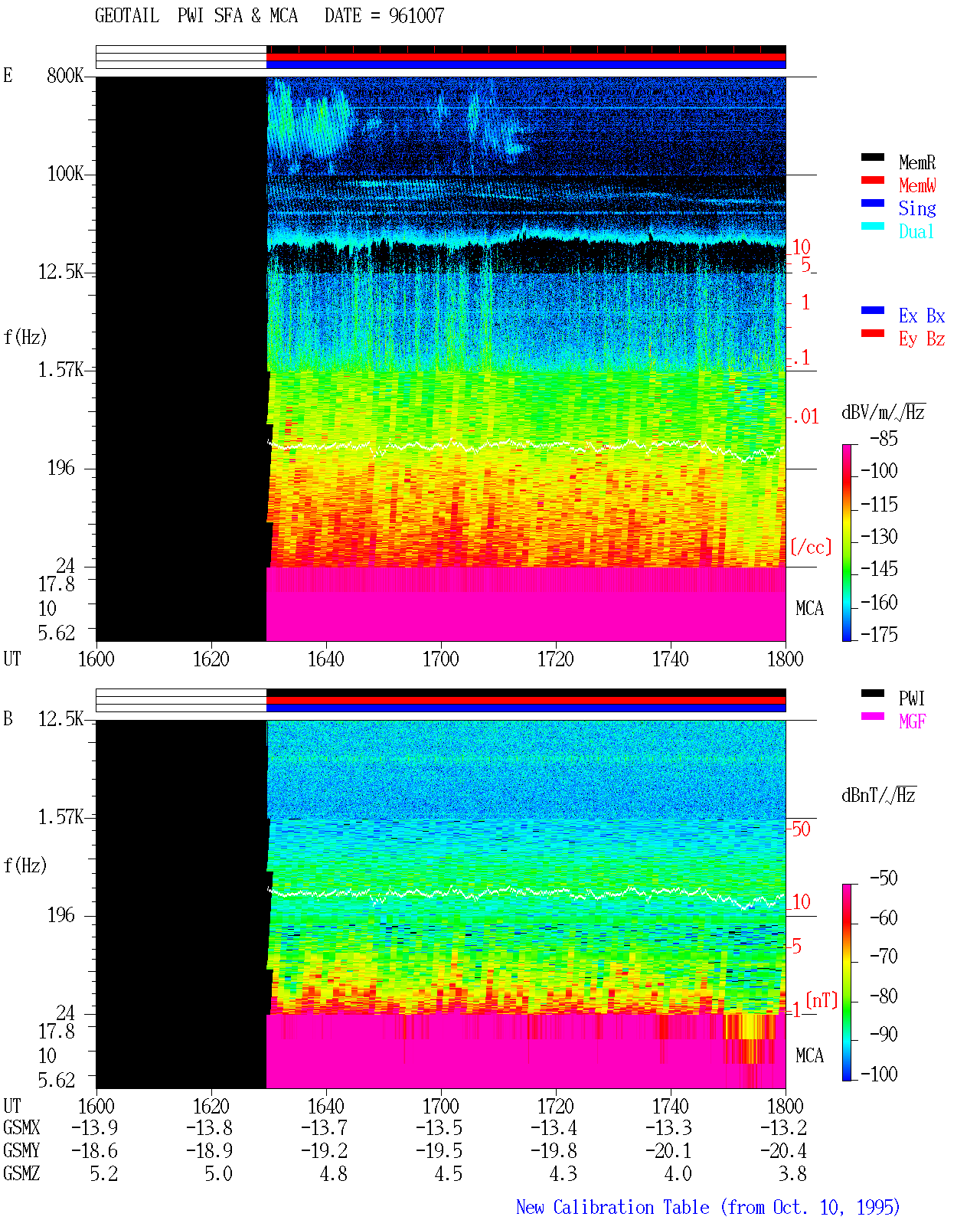The height and width of the screenshot is (1220, 980).
Task: Click the 1800 UT tick label under the B panel
Action: coord(785,1106)
